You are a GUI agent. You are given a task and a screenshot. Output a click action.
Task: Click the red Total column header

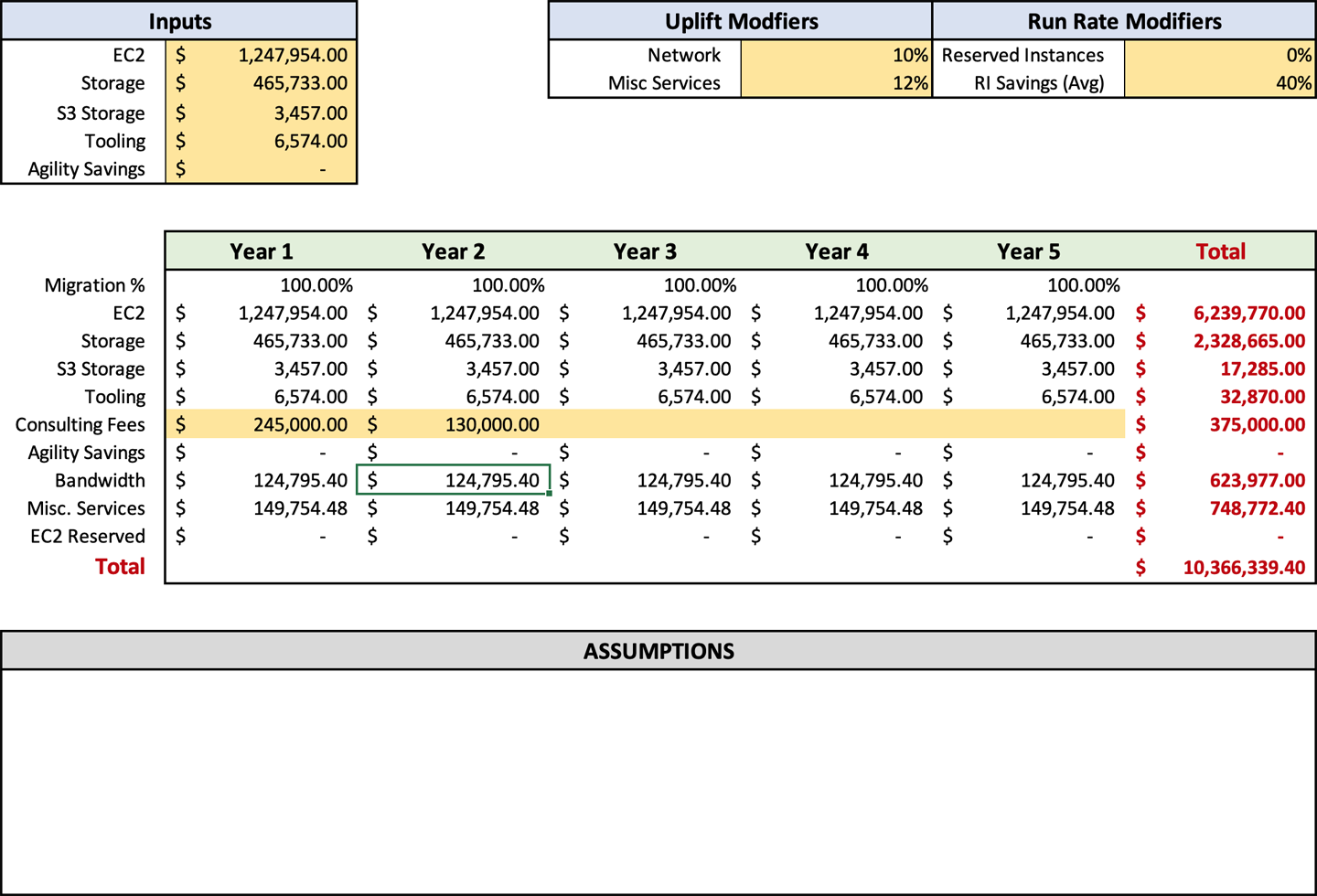(1220, 251)
